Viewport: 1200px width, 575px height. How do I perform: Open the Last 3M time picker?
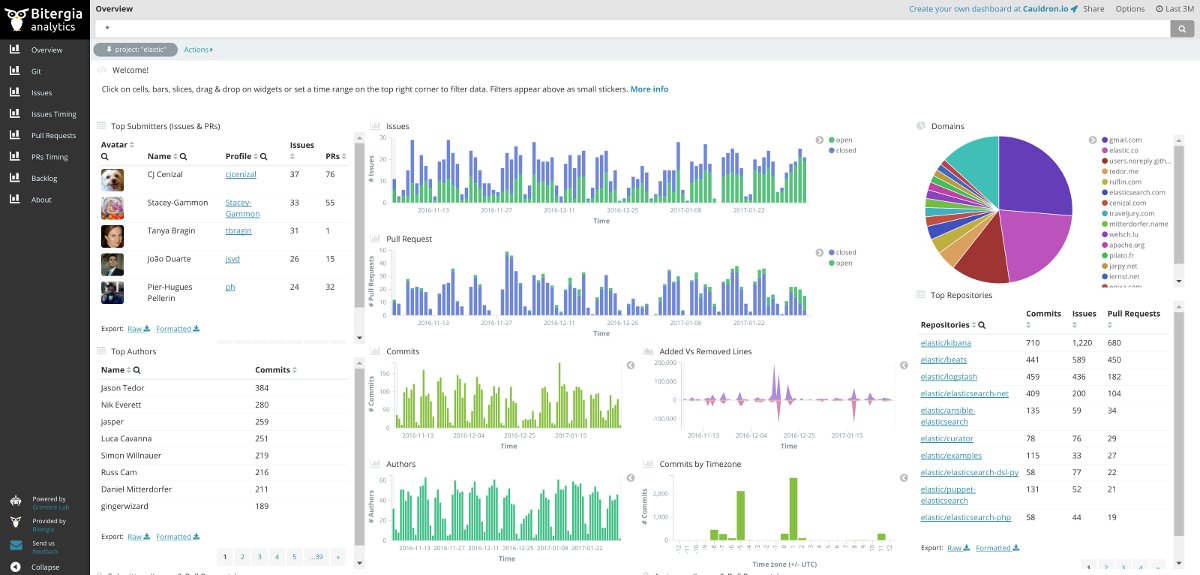1175,9
